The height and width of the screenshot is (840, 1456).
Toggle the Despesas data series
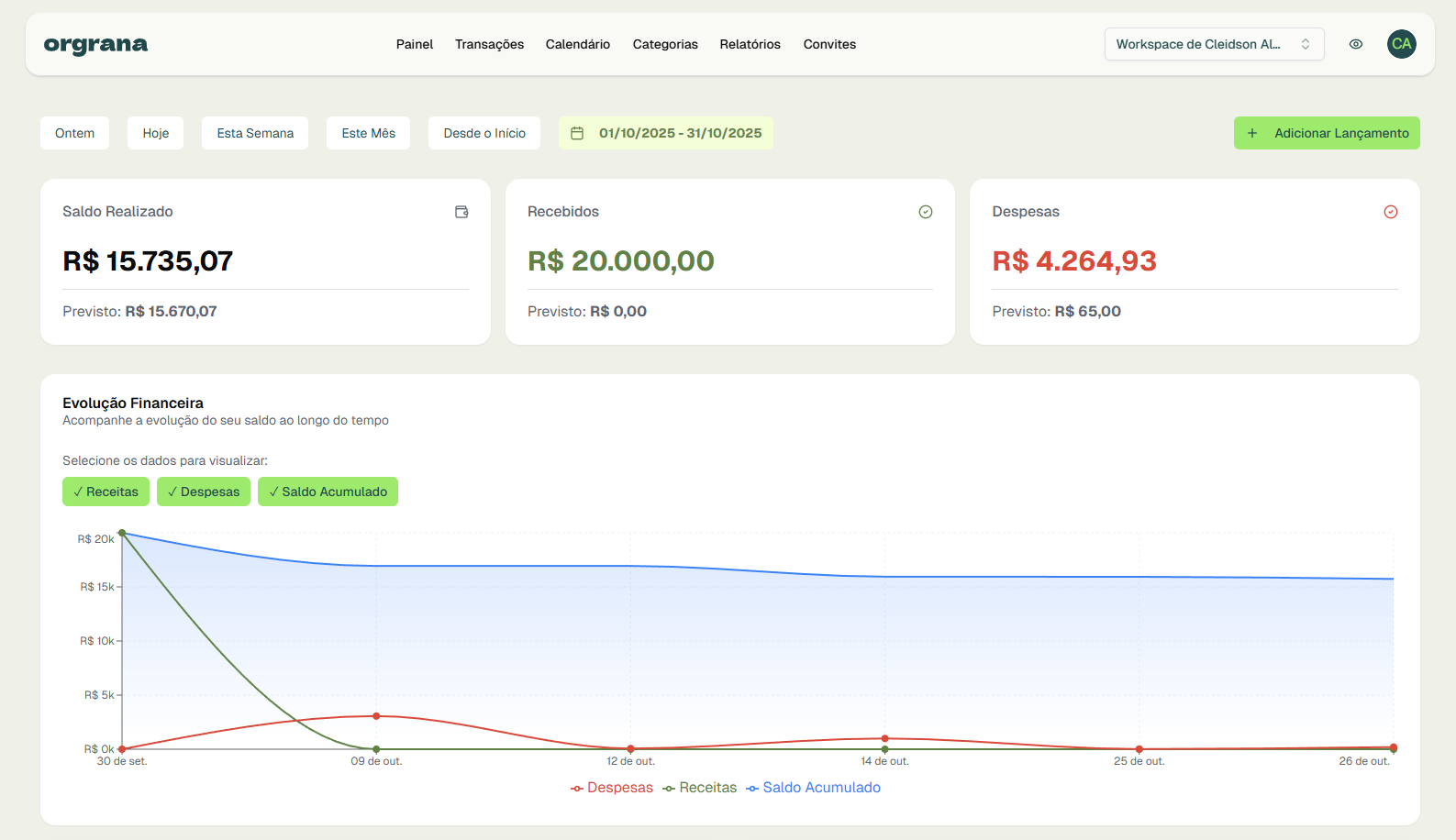(x=203, y=492)
